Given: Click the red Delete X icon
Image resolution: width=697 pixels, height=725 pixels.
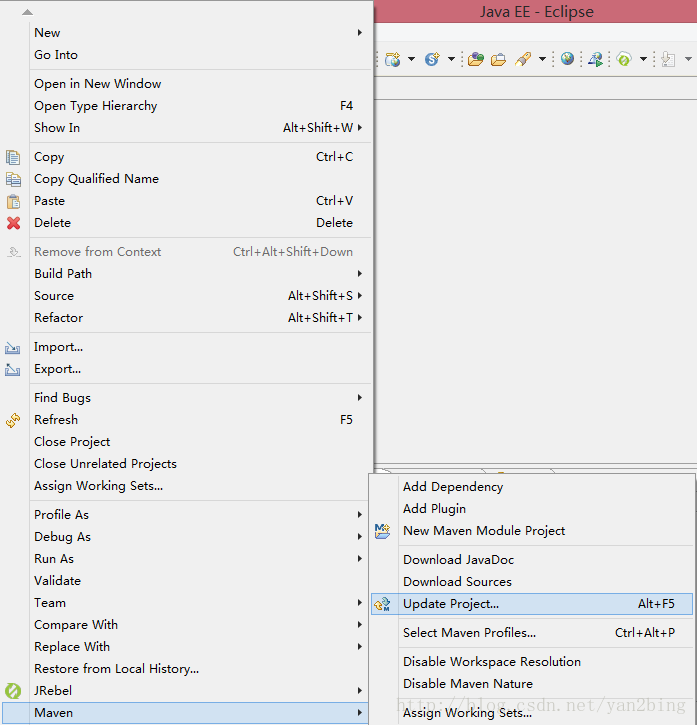Looking at the screenshot, I should click(x=13, y=223).
